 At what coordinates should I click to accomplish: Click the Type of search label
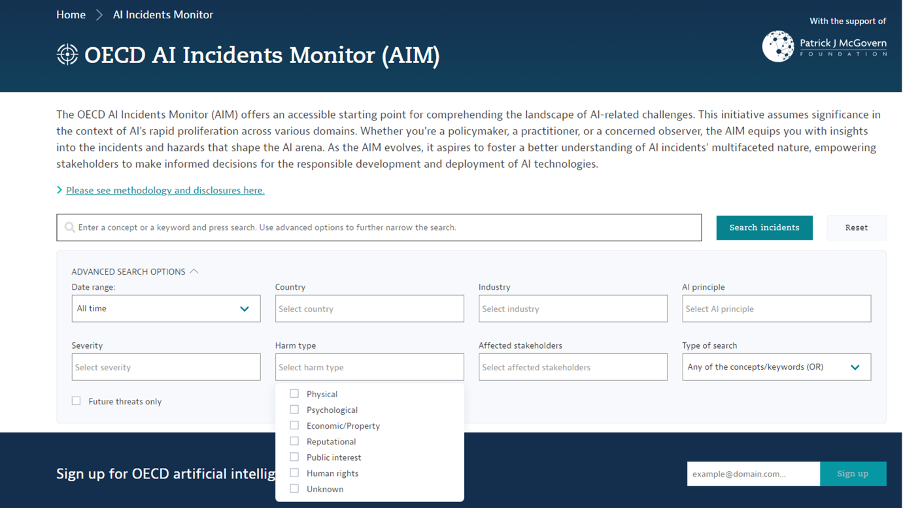pos(709,345)
